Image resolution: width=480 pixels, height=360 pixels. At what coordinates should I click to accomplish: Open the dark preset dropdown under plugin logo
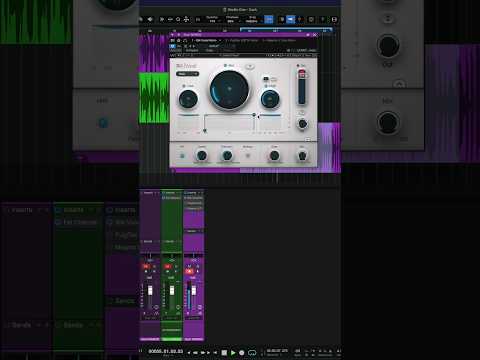(188, 74)
